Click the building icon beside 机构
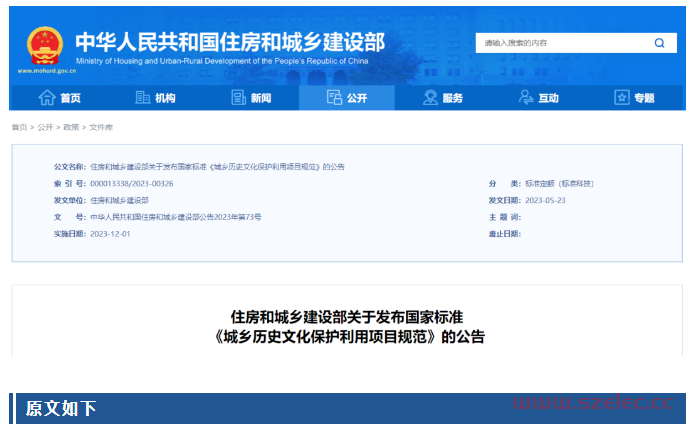 [x=142, y=98]
